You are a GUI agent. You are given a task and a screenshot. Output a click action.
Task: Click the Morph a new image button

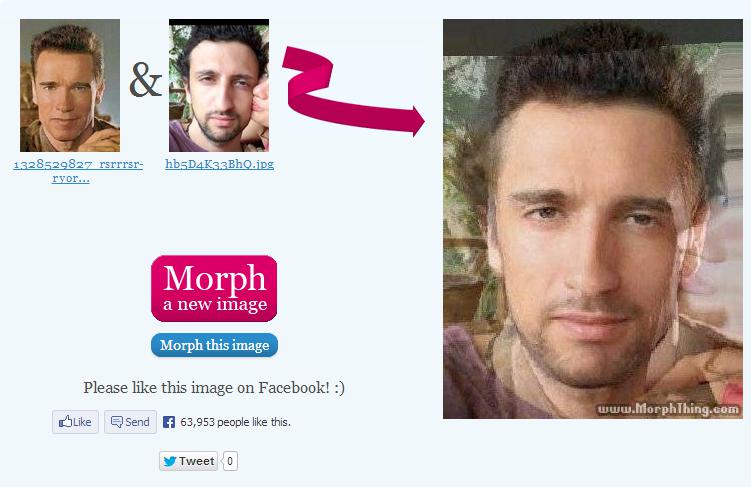click(x=214, y=288)
